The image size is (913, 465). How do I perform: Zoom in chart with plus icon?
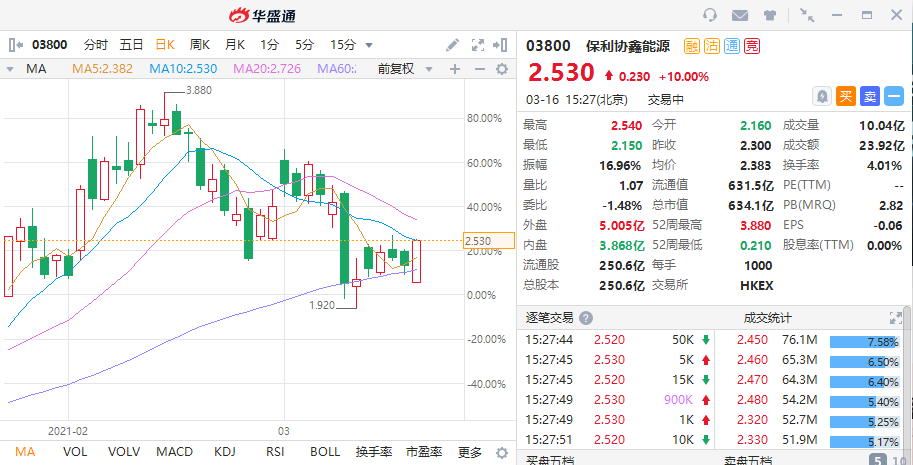(455, 69)
